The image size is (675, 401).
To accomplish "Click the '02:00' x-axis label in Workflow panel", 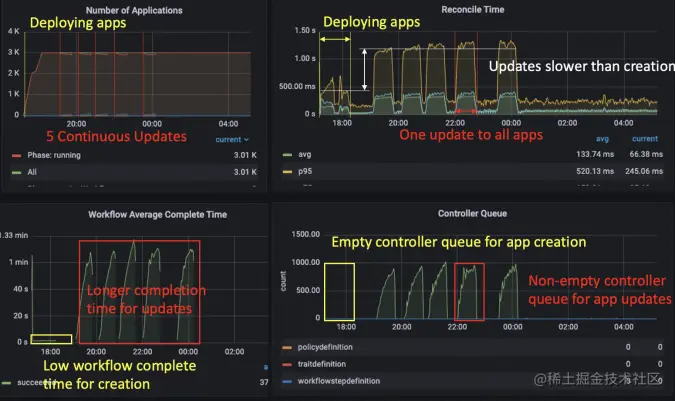I will pyautogui.click(x=234, y=352).
